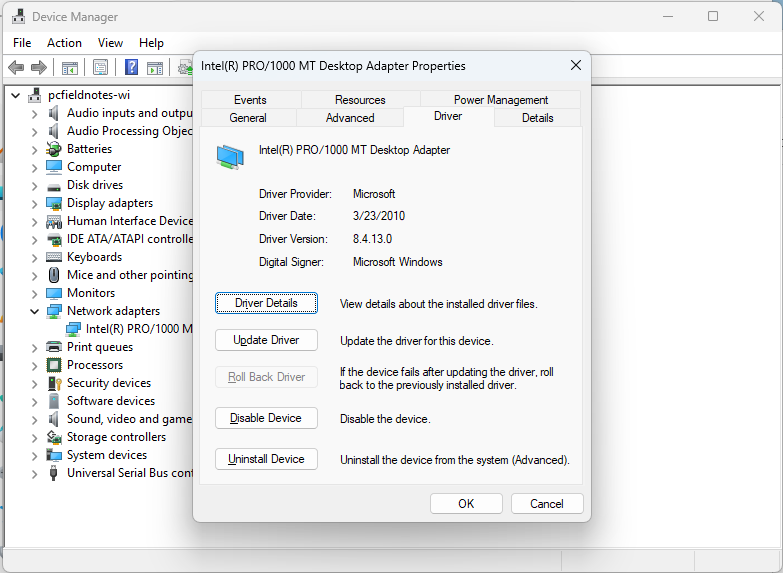Viewport: 783px width, 573px height.
Task: Expand the Monitors node
Action: coord(34,294)
